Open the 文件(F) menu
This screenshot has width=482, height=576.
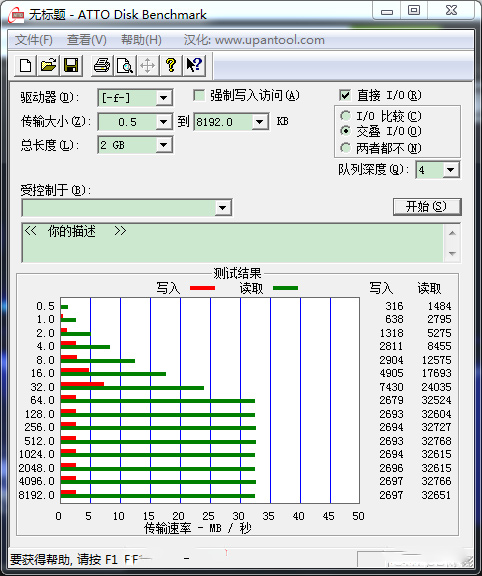click(33, 40)
